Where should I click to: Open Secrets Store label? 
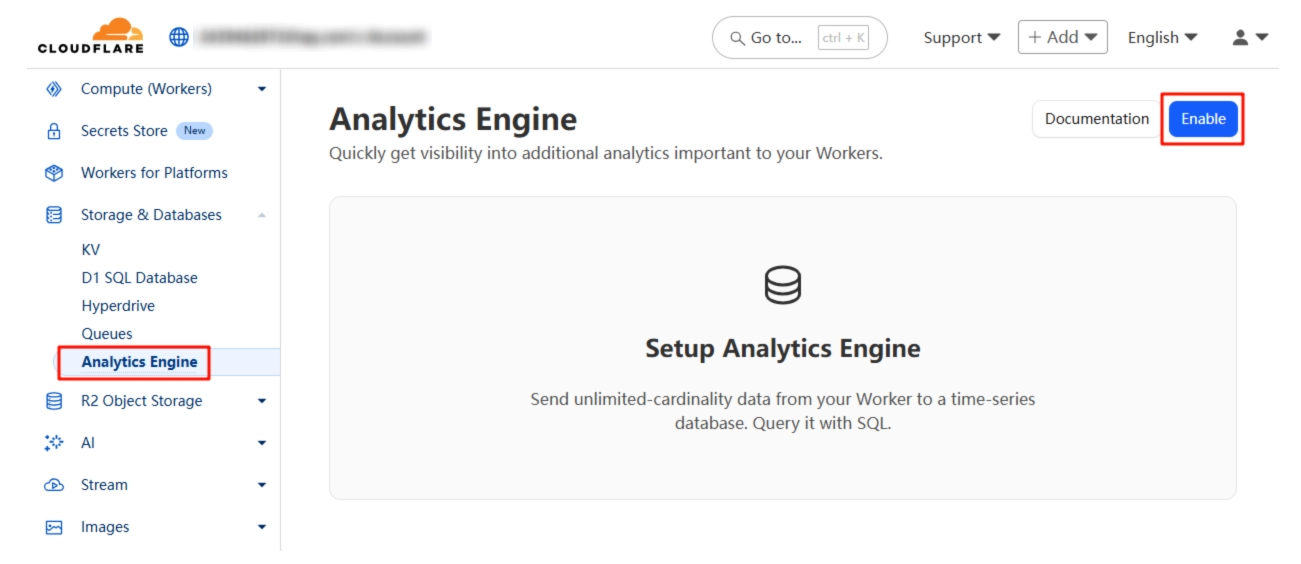[x=125, y=131]
